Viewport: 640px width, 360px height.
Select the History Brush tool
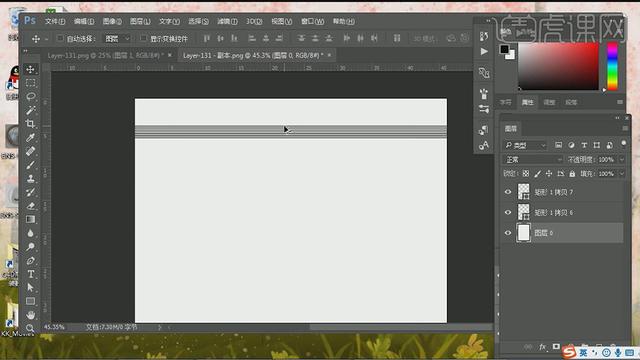(x=31, y=192)
